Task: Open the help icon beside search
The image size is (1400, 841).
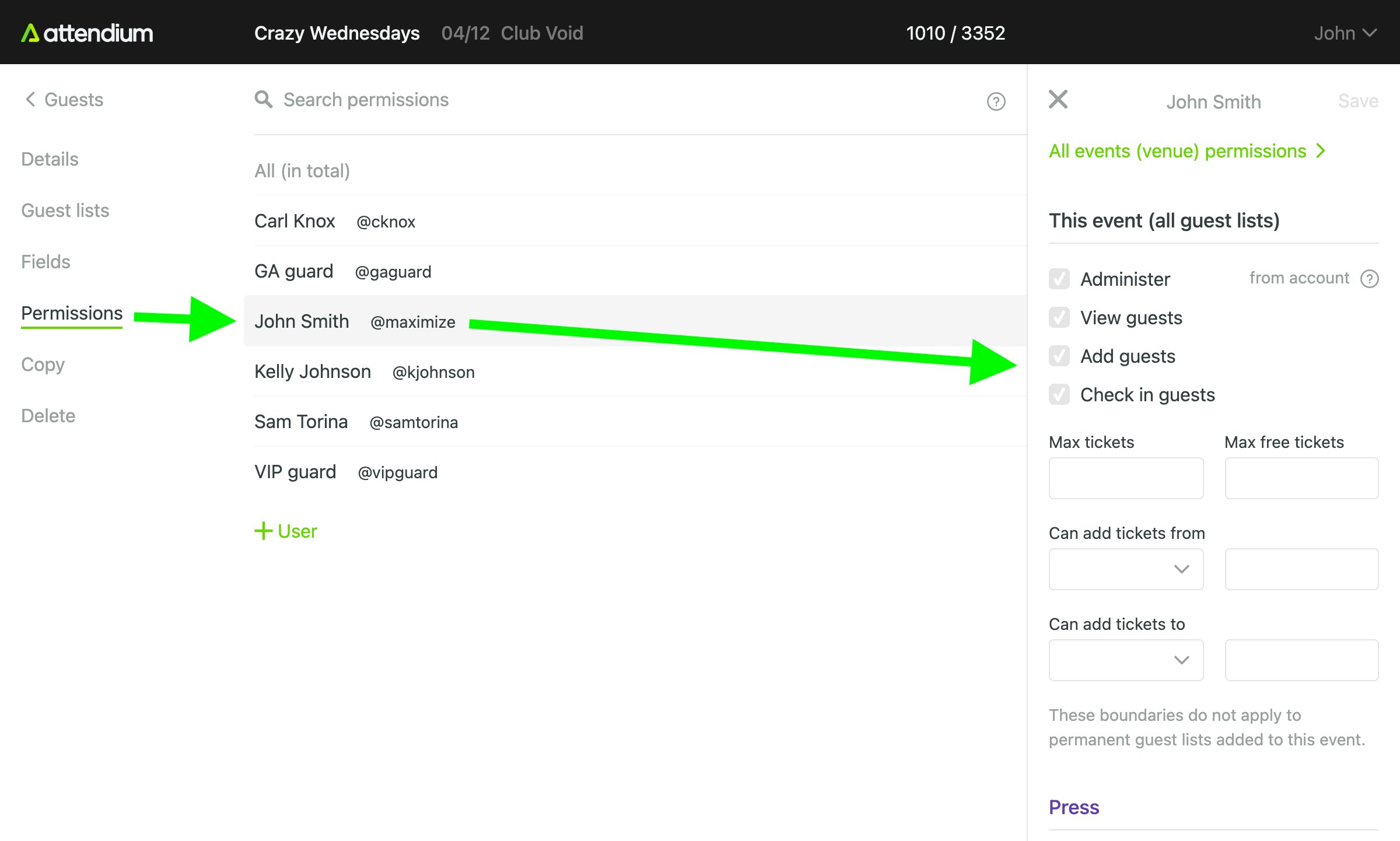Action: (x=996, y=101)
